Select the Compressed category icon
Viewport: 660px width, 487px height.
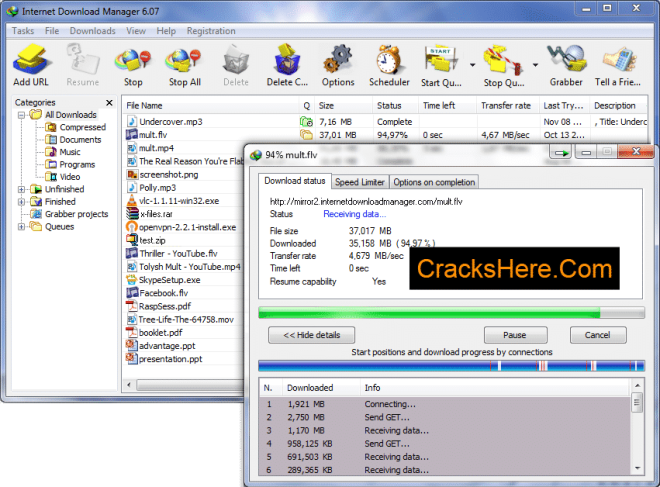pyautogui.click(x=51, y=127)
